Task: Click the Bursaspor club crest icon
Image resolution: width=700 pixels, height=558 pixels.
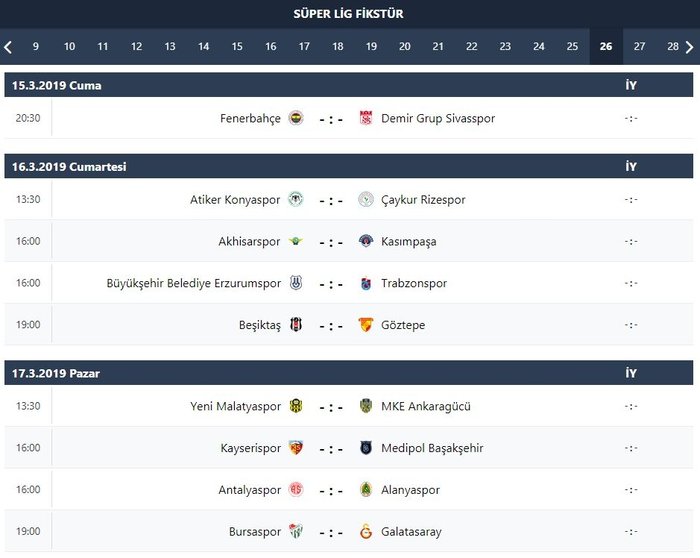Action: coord(296,532)
